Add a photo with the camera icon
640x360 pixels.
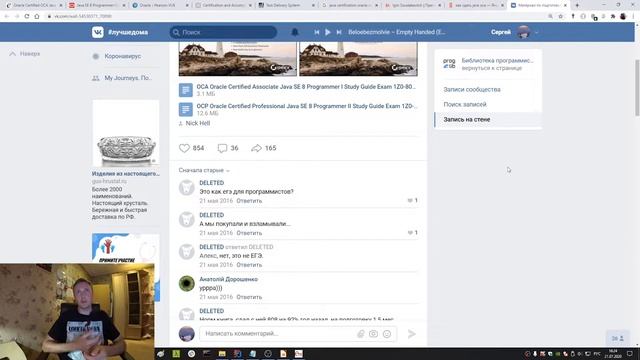pos(373,334)
